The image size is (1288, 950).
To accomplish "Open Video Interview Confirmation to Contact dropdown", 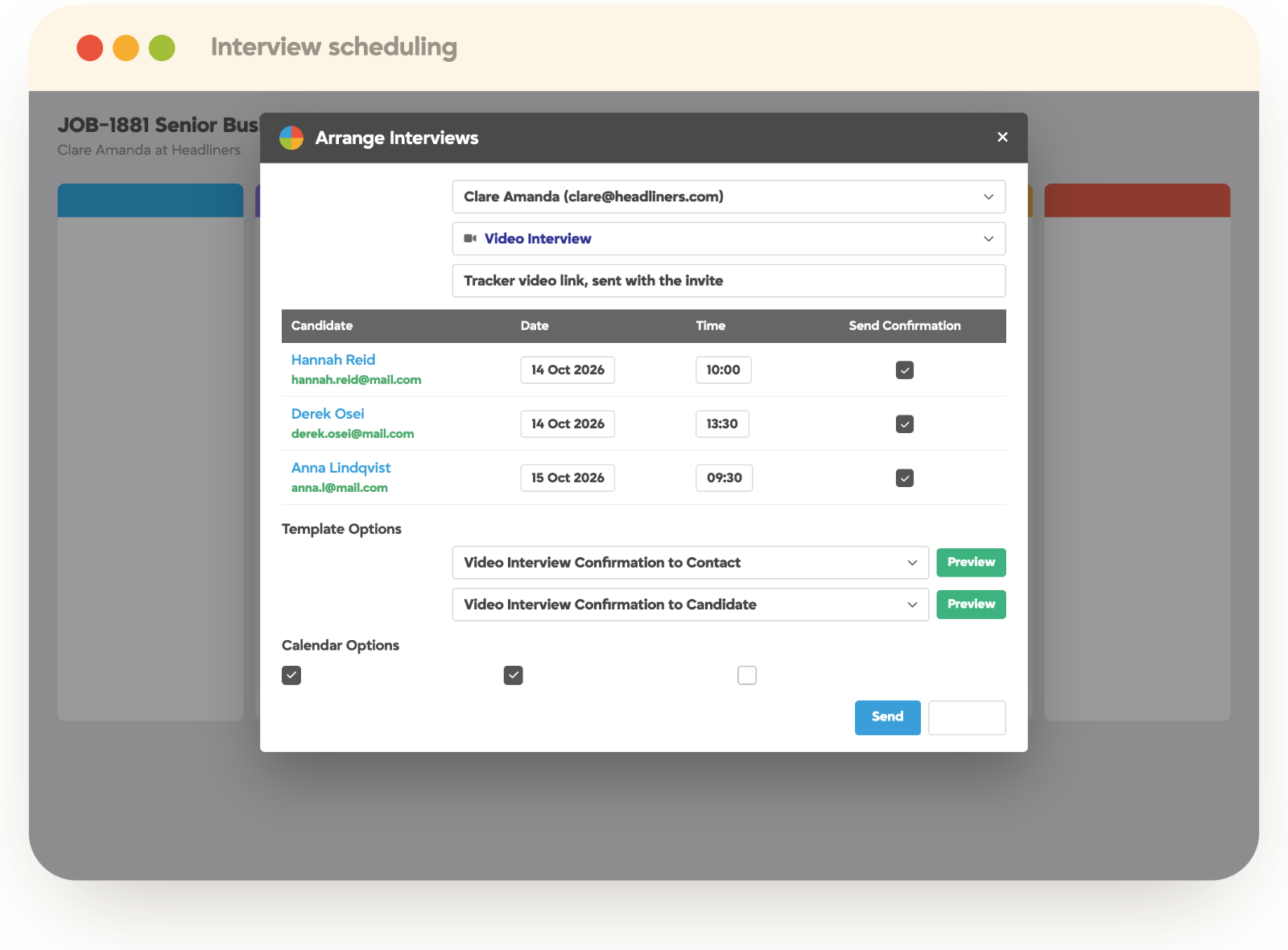I will [x=691, y=563].
